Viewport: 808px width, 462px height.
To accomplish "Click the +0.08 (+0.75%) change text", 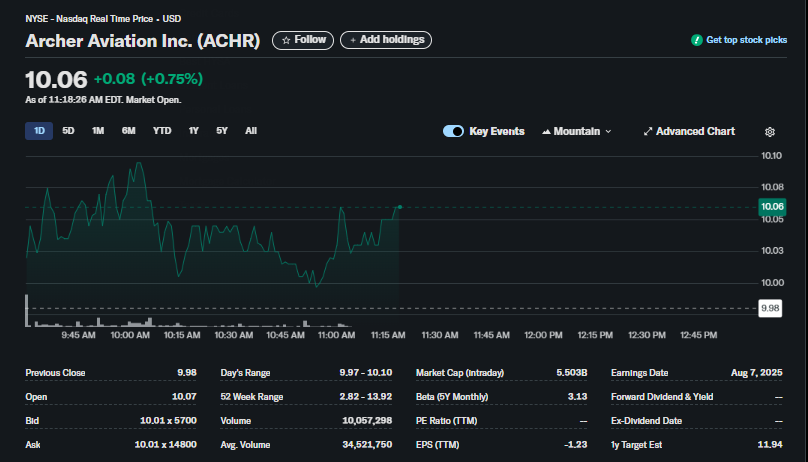I will [x=148, y=79].
